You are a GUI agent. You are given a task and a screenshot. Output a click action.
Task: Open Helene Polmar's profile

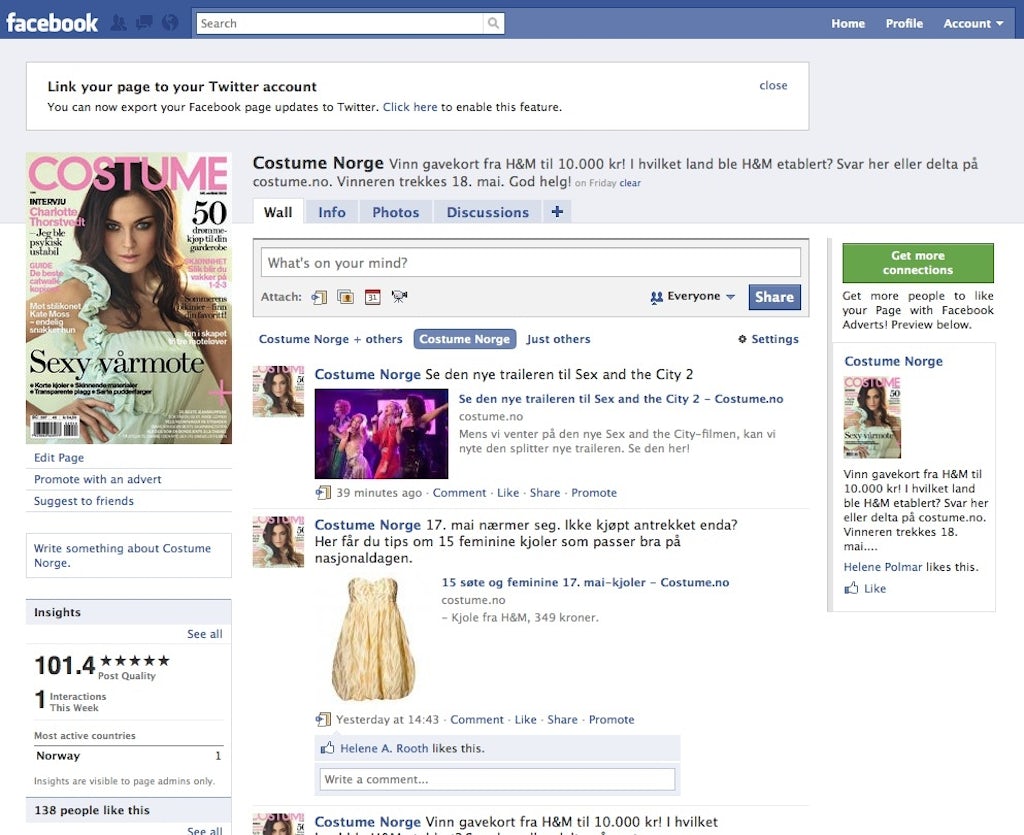click(883, 567)
